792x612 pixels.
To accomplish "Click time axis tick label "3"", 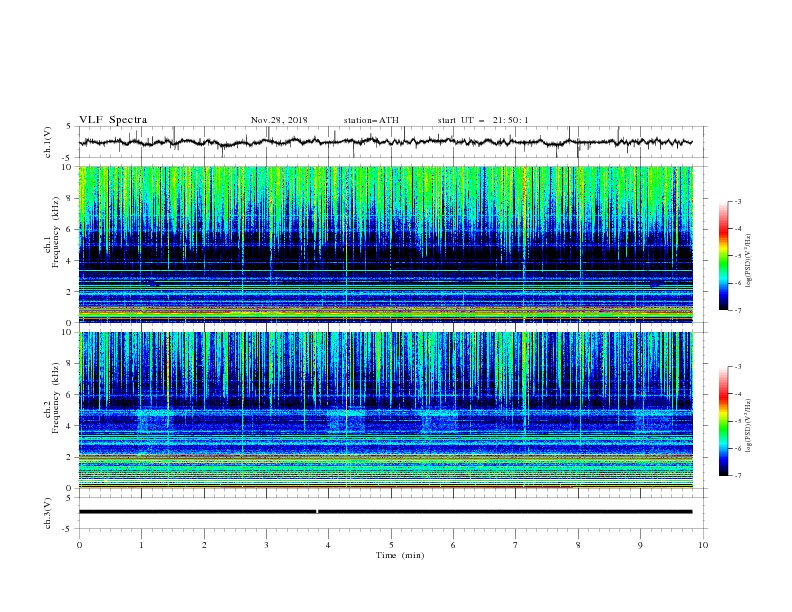I will click(x=266, y=545).
